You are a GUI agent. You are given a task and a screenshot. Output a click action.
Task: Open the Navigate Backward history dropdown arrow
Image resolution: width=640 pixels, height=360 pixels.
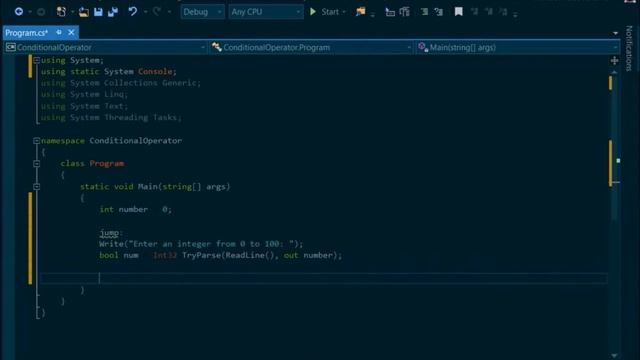[30, 12]
